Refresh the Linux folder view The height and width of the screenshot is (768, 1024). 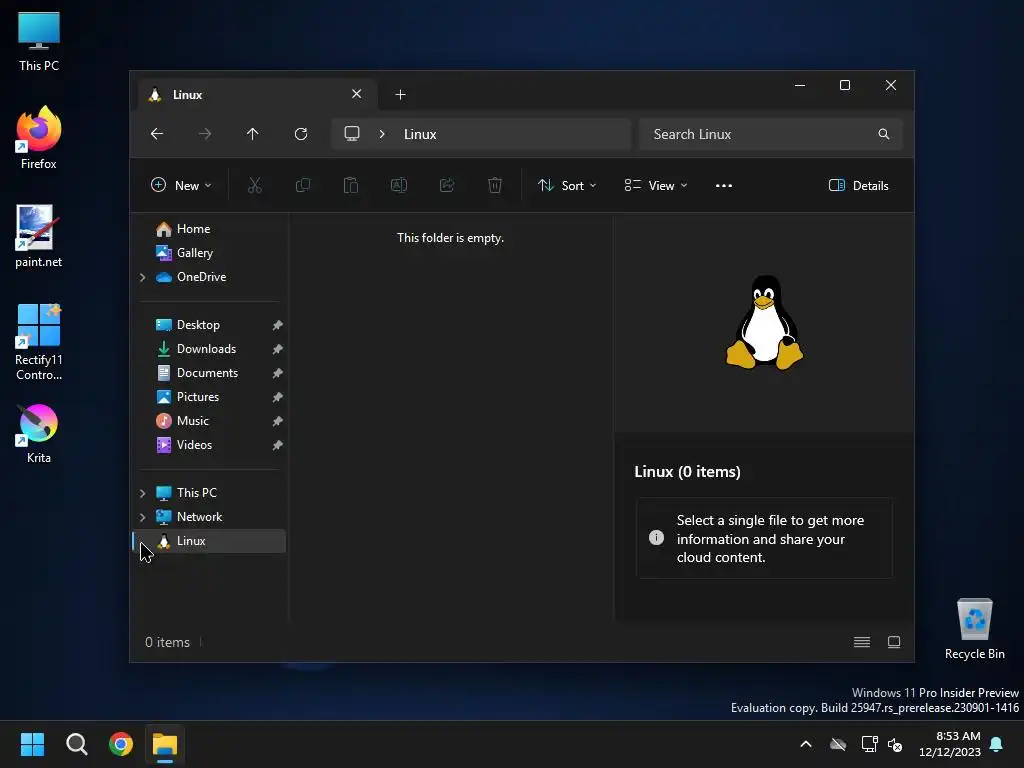point(301,134)
